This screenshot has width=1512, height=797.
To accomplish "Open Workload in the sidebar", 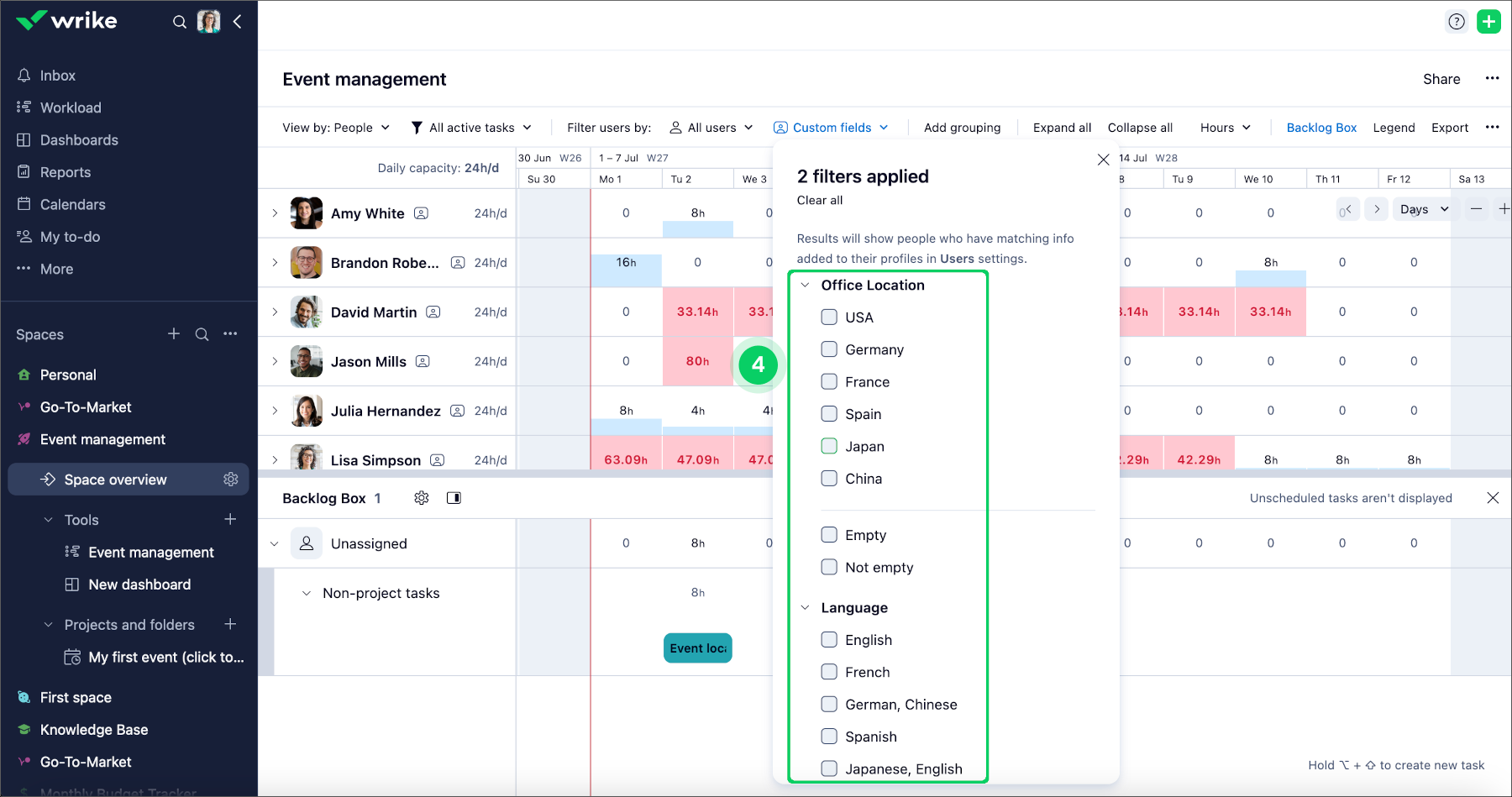I will coord(71,107).
